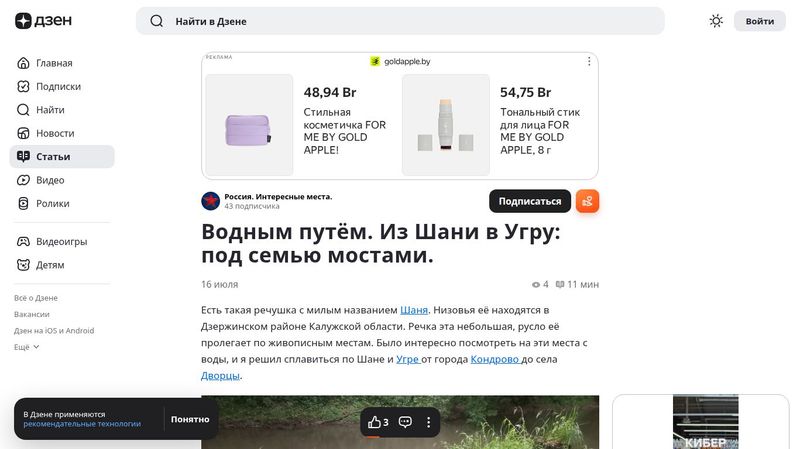Open comments via the speech bubble icon
The height and width of the screenshot is (449, 800).
(x=405, y=422)
